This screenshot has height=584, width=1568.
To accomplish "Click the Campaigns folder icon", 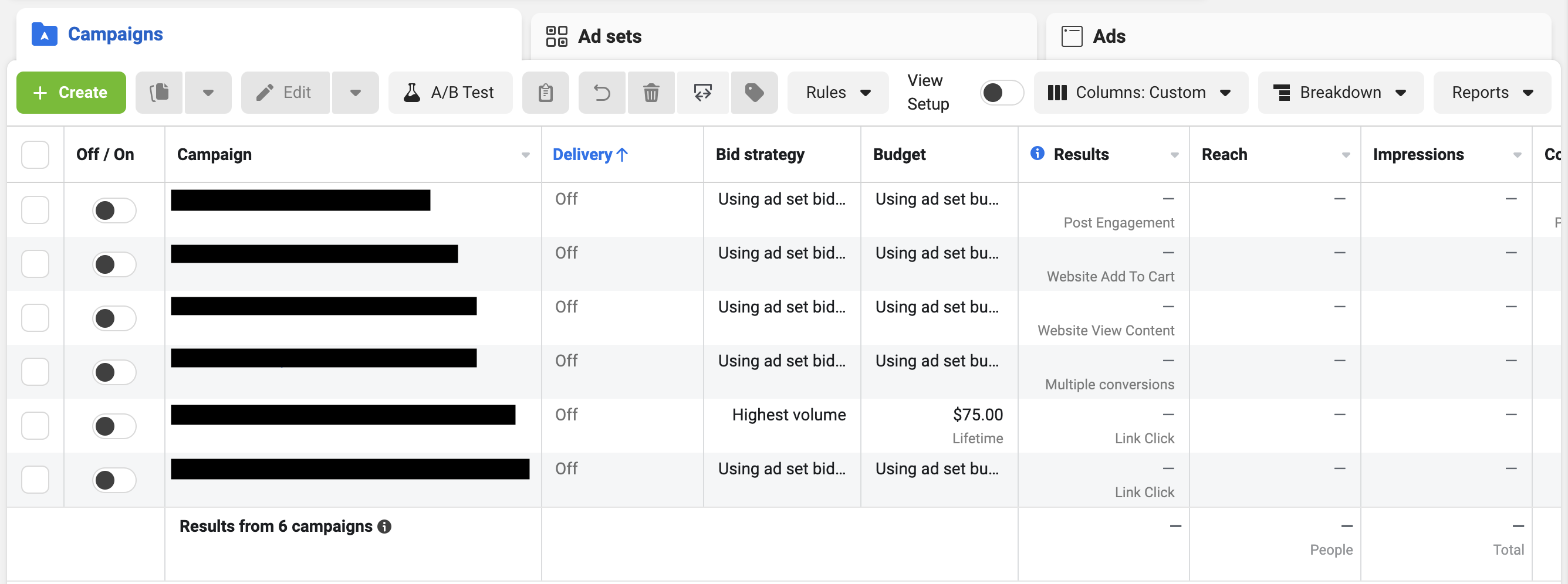I will 45,34.
